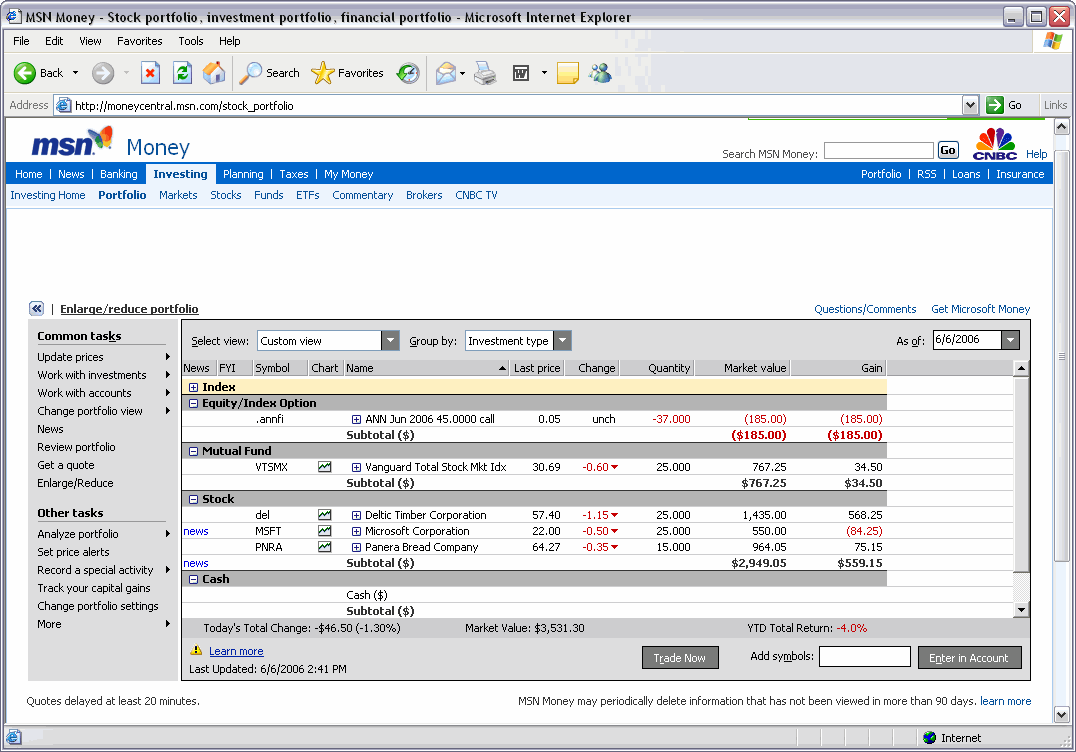Select the Home toolbar icon
1076x752 pixels.
[x=214, y=73]
